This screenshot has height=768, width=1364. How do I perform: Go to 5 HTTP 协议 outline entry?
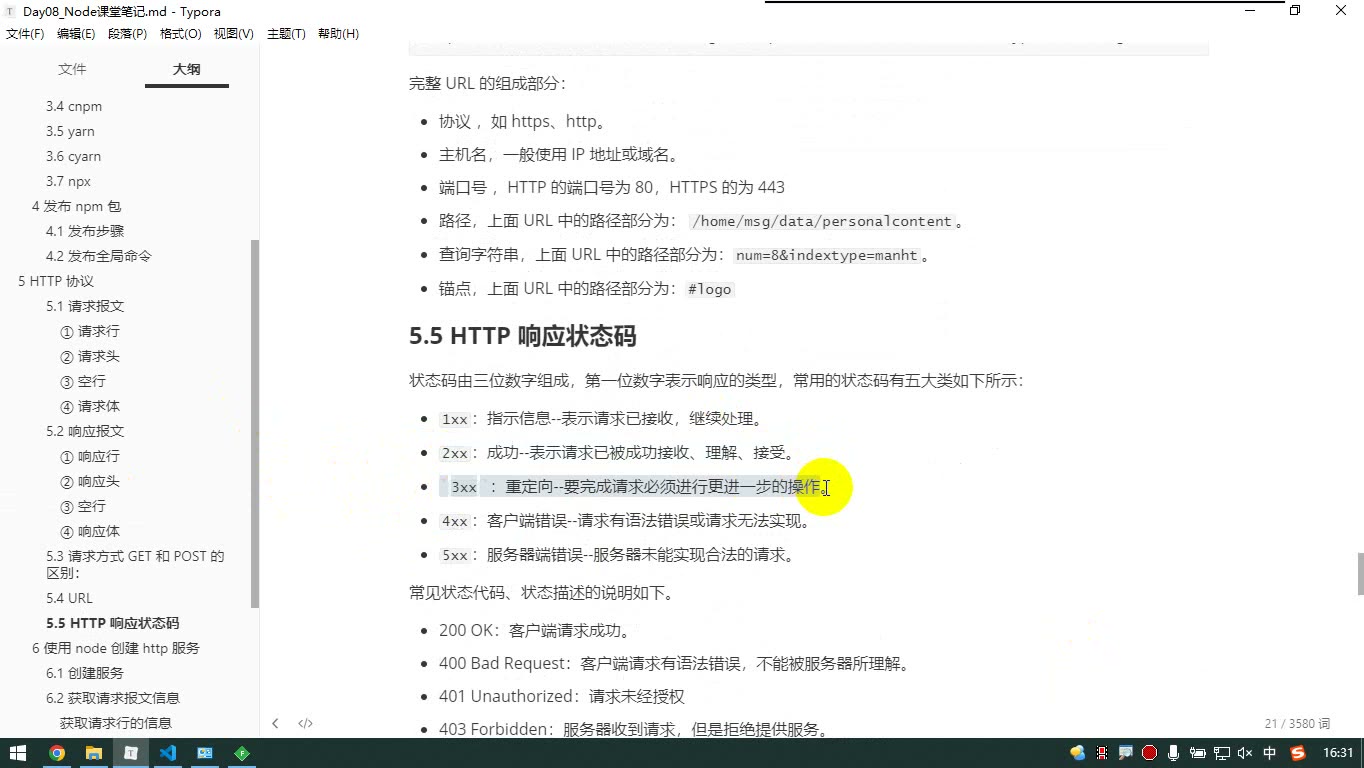click(56, 281)
